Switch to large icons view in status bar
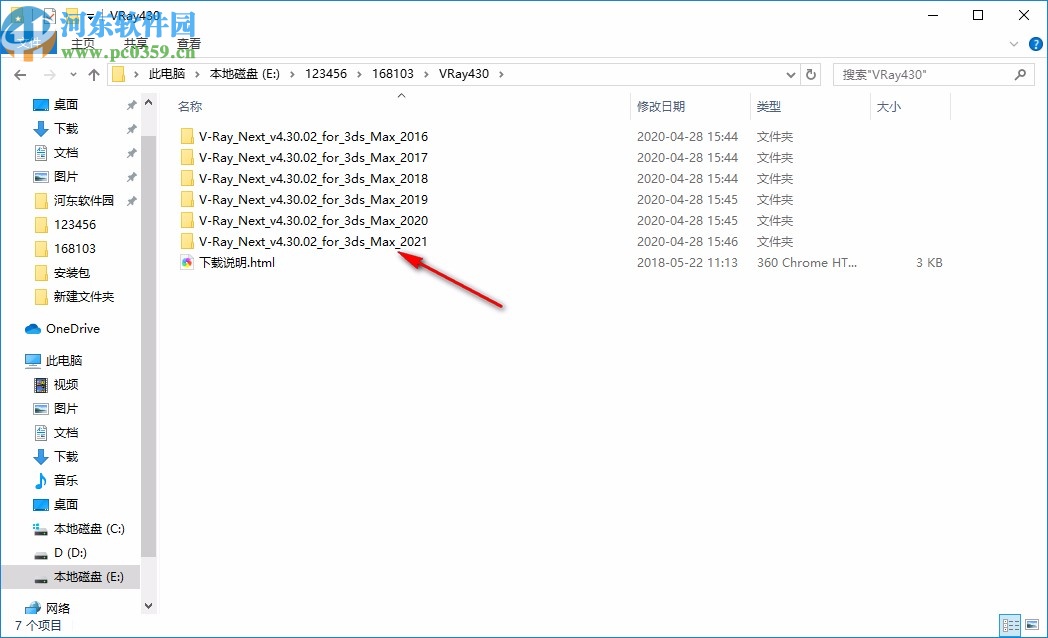Image resolution: width=1048 pixels, height=638 pixels. coord(1032,624)
